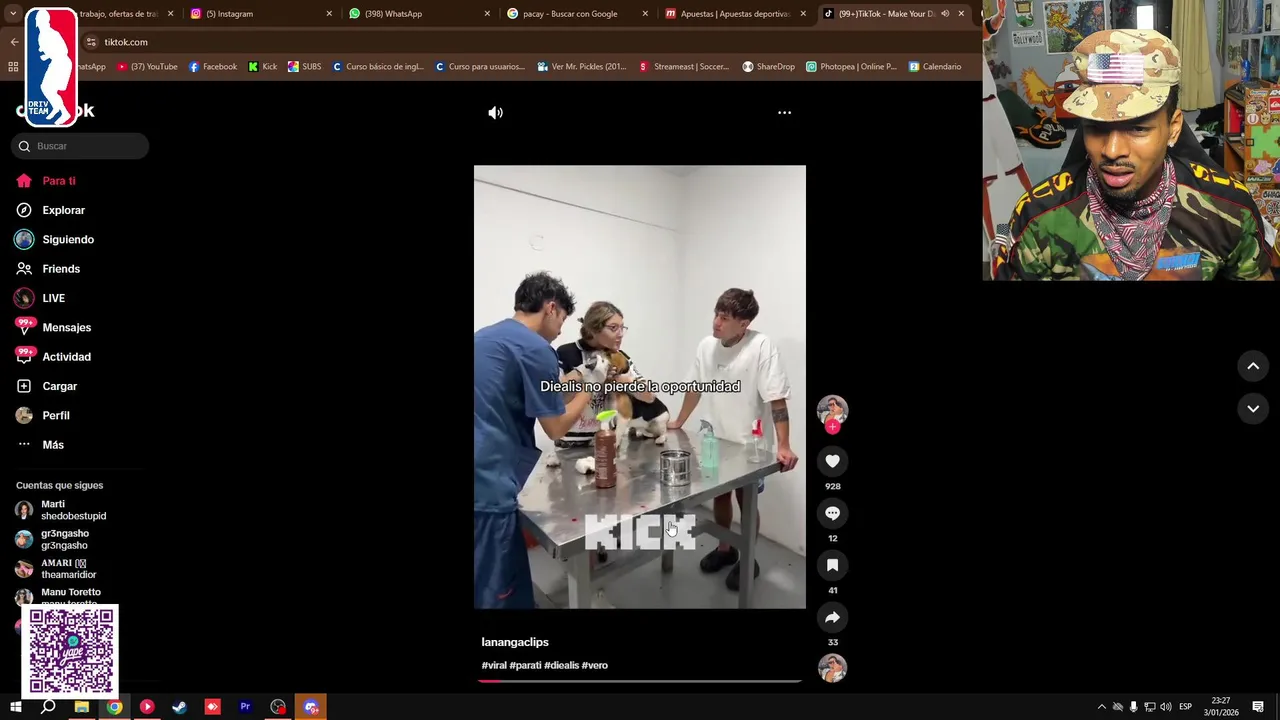
Task: Click the #viral hashtag
Action: [x=494, y=665]
